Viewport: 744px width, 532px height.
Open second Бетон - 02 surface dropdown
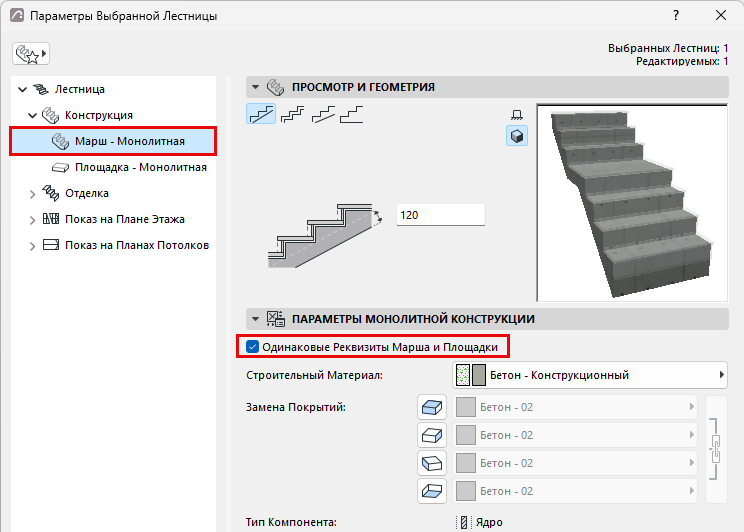point(575,435)
